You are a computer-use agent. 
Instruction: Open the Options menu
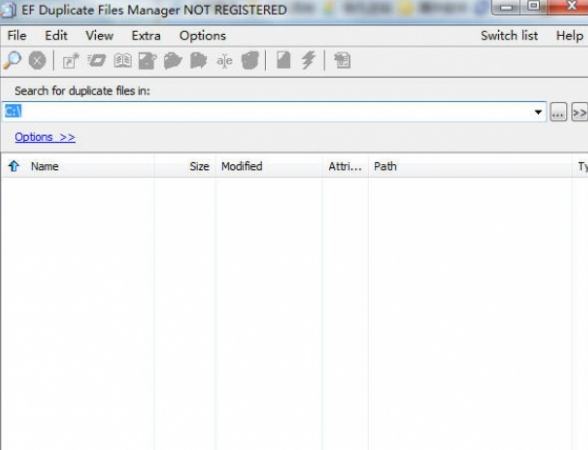[x=202, y=36]
